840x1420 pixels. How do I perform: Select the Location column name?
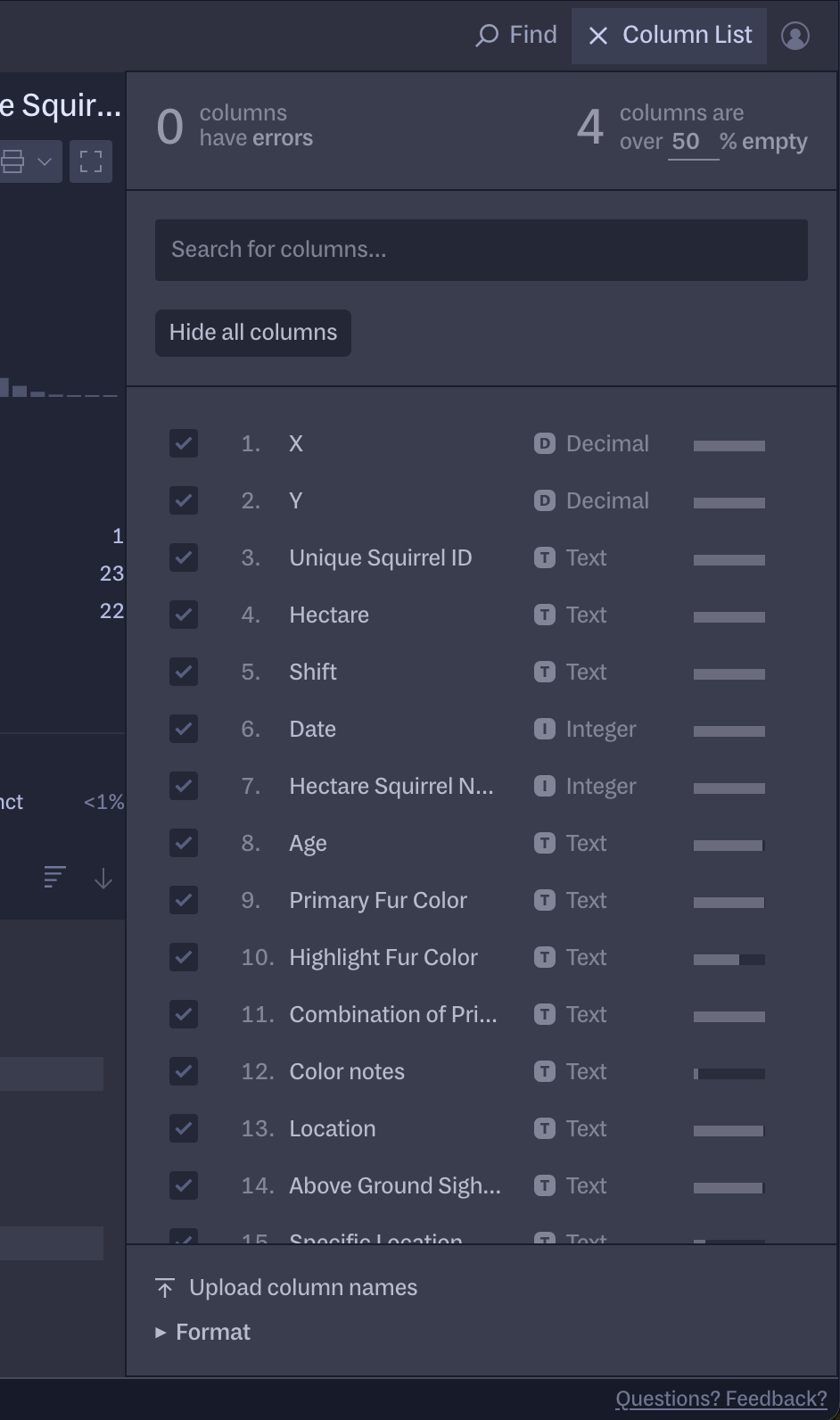tap(333, 1128)
